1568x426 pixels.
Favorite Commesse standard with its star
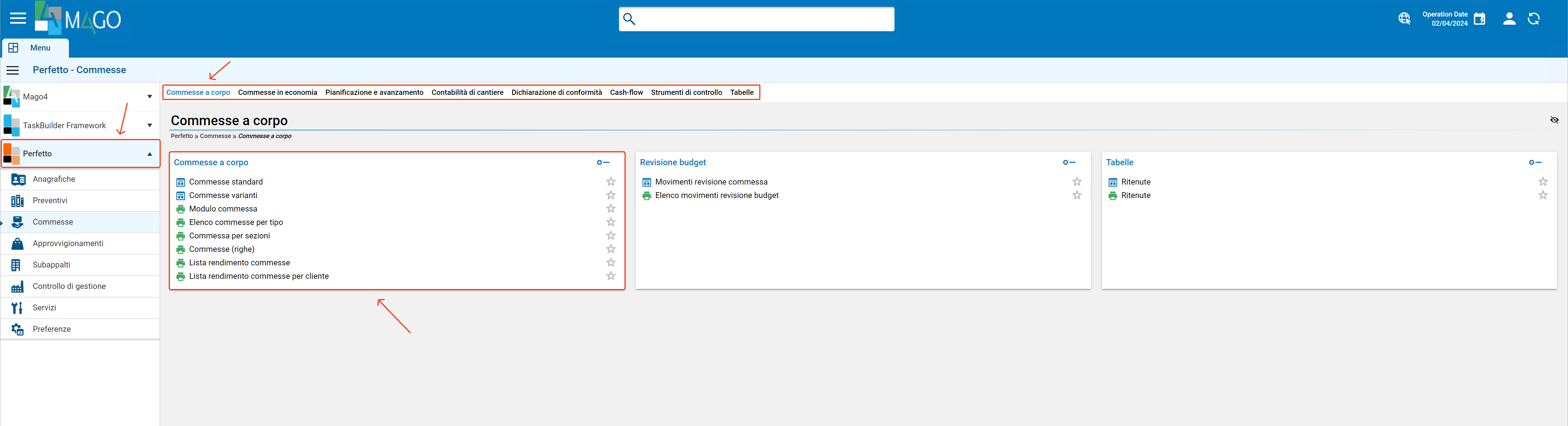click(611, 181)
